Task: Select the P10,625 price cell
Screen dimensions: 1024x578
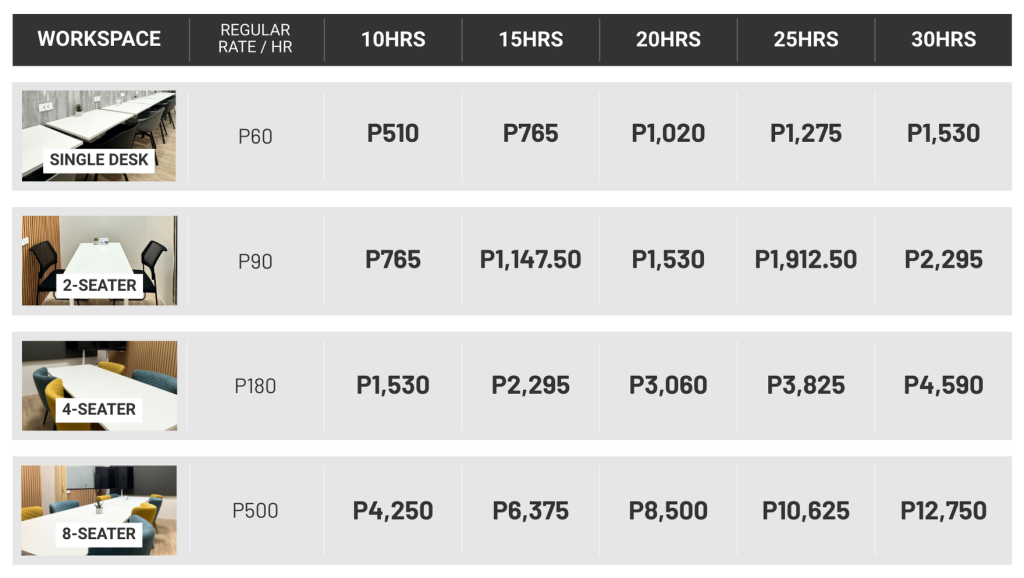Action: [806, 510]
